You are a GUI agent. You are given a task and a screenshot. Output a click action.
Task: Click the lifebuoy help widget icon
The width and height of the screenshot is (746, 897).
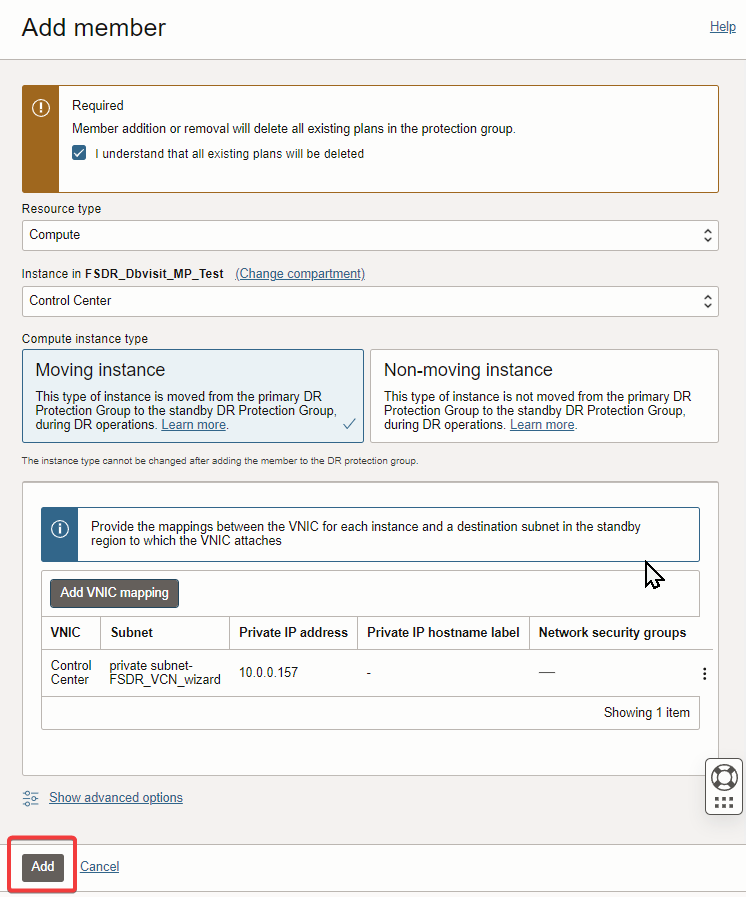click(x=724, y=777)
